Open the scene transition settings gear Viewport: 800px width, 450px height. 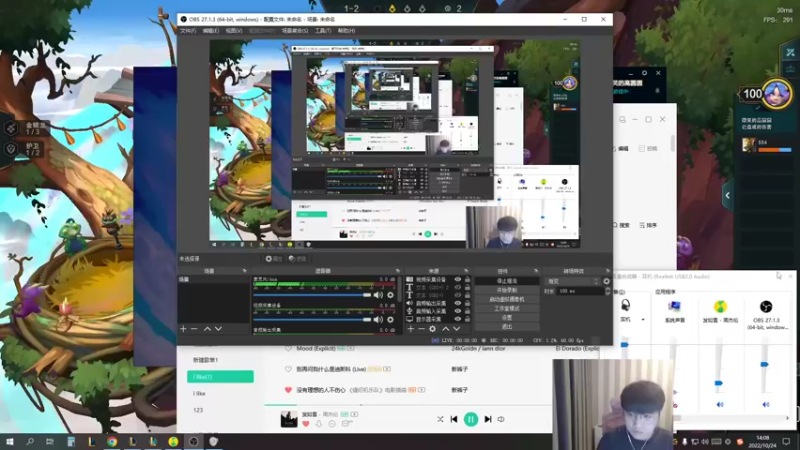point(606,281)
